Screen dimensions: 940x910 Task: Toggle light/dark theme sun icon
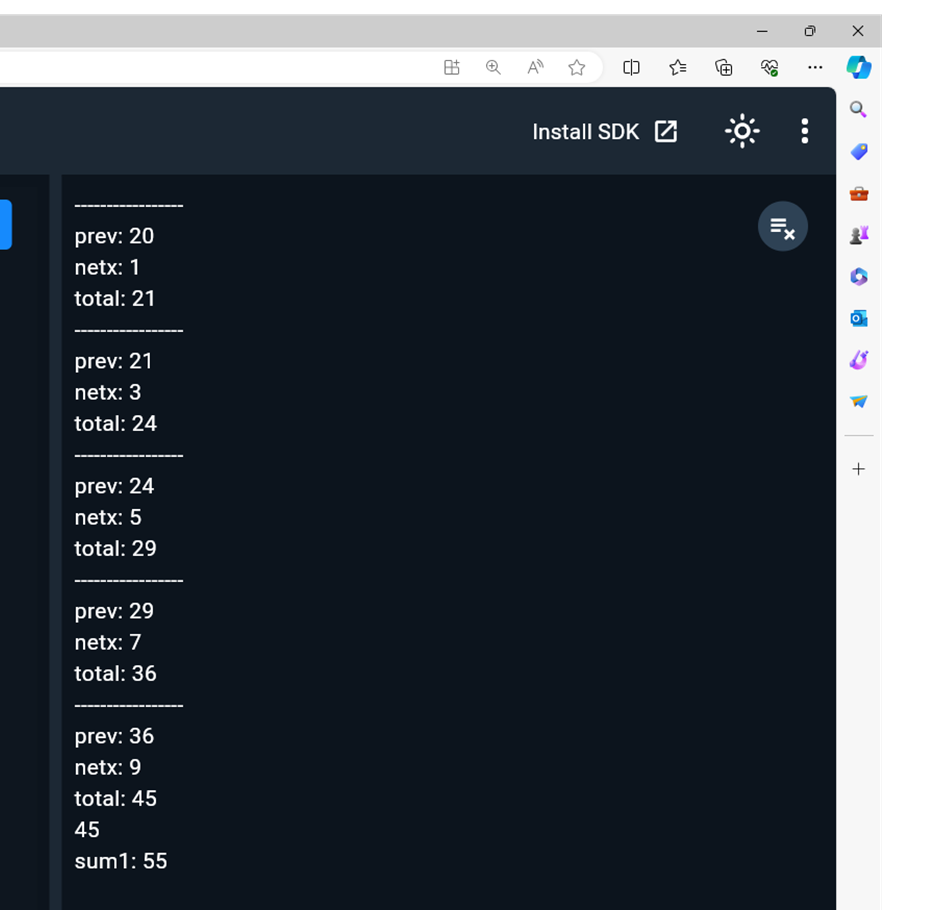[742, 131]
